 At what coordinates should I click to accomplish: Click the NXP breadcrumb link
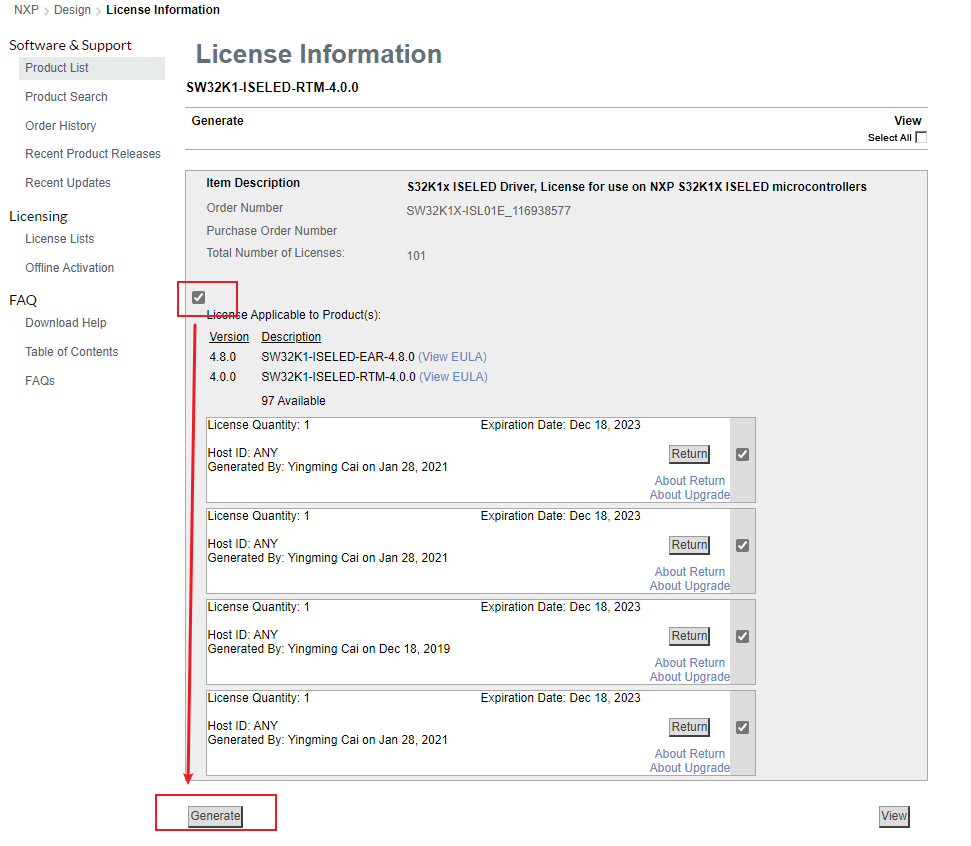(26, 10)
